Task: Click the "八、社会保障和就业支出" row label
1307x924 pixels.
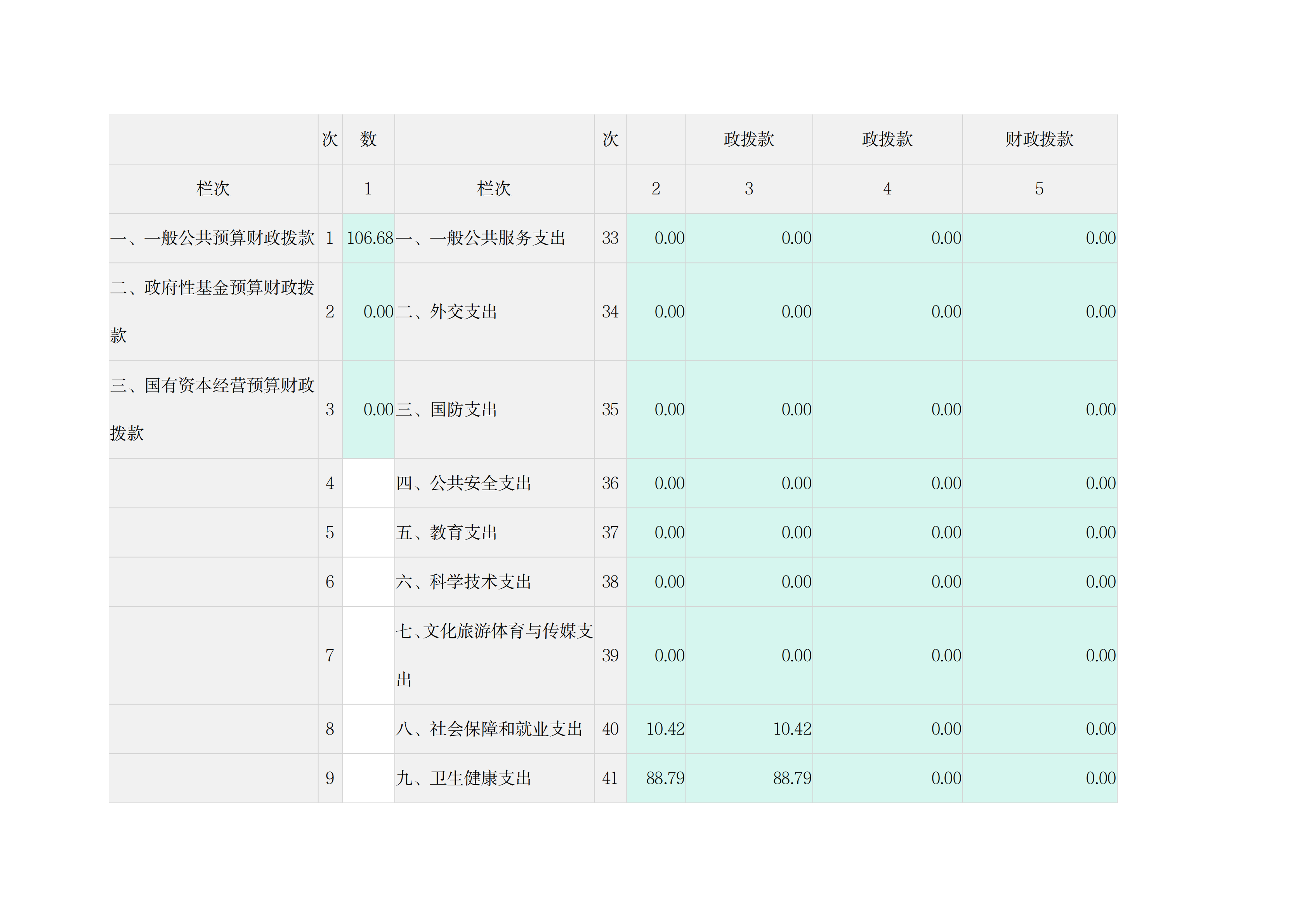Action: click(494, 729)
